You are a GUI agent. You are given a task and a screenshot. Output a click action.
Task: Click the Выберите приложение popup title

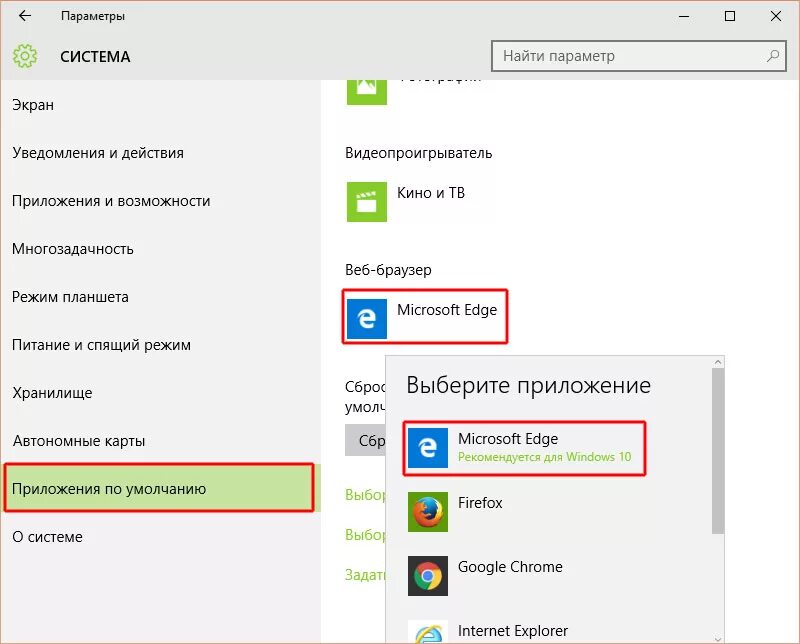tap(529, 385)
